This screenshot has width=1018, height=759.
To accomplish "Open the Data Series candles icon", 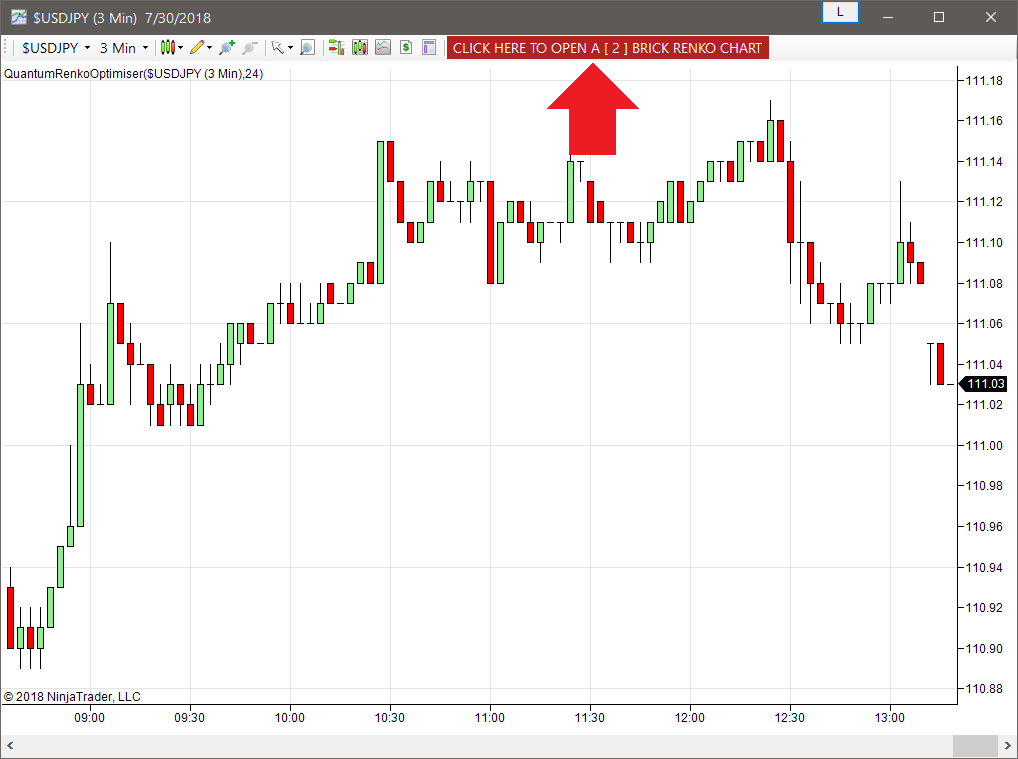I will (360, 47).
